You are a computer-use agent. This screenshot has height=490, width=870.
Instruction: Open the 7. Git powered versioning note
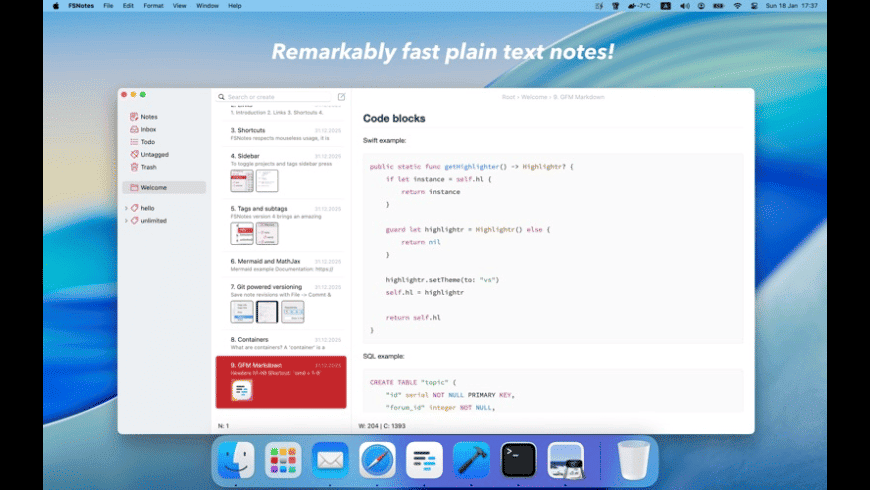click(281, 302)
